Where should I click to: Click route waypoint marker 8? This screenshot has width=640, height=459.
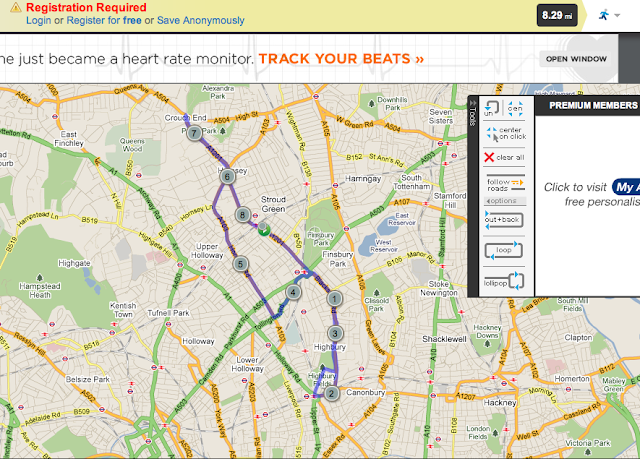(242, 215)
